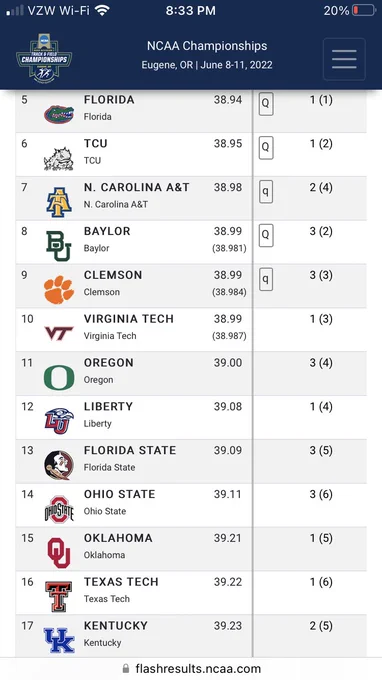
Task: Tap the battery indicator in status bar
Action: point(363,10)
